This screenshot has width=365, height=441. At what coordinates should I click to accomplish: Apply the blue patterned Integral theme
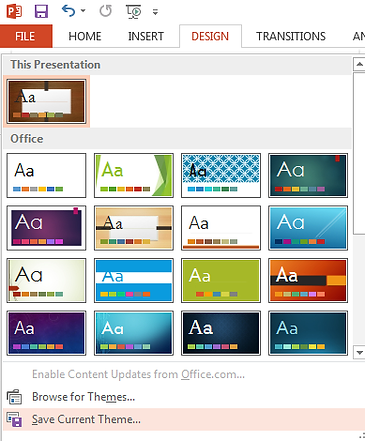(221, 175)
